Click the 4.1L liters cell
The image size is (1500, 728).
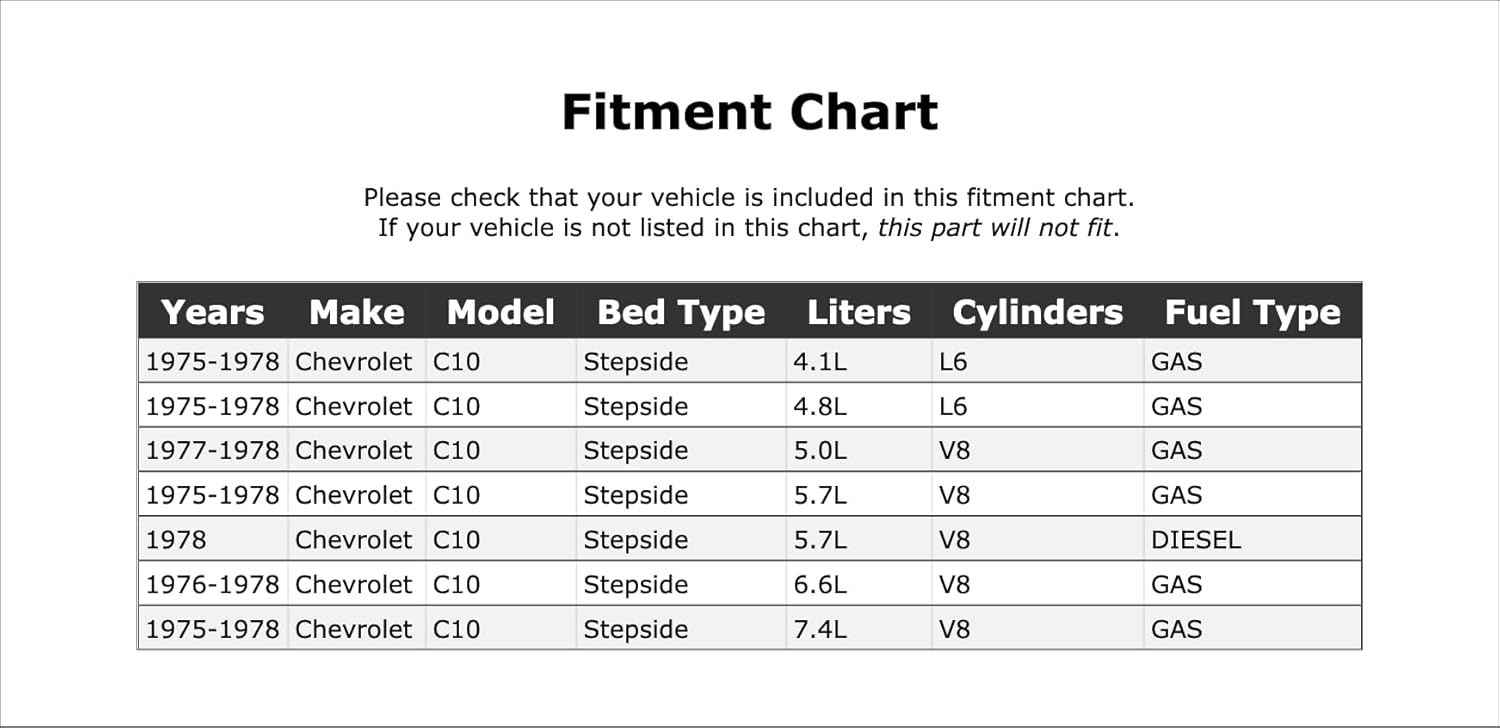[x=820, y=362]
